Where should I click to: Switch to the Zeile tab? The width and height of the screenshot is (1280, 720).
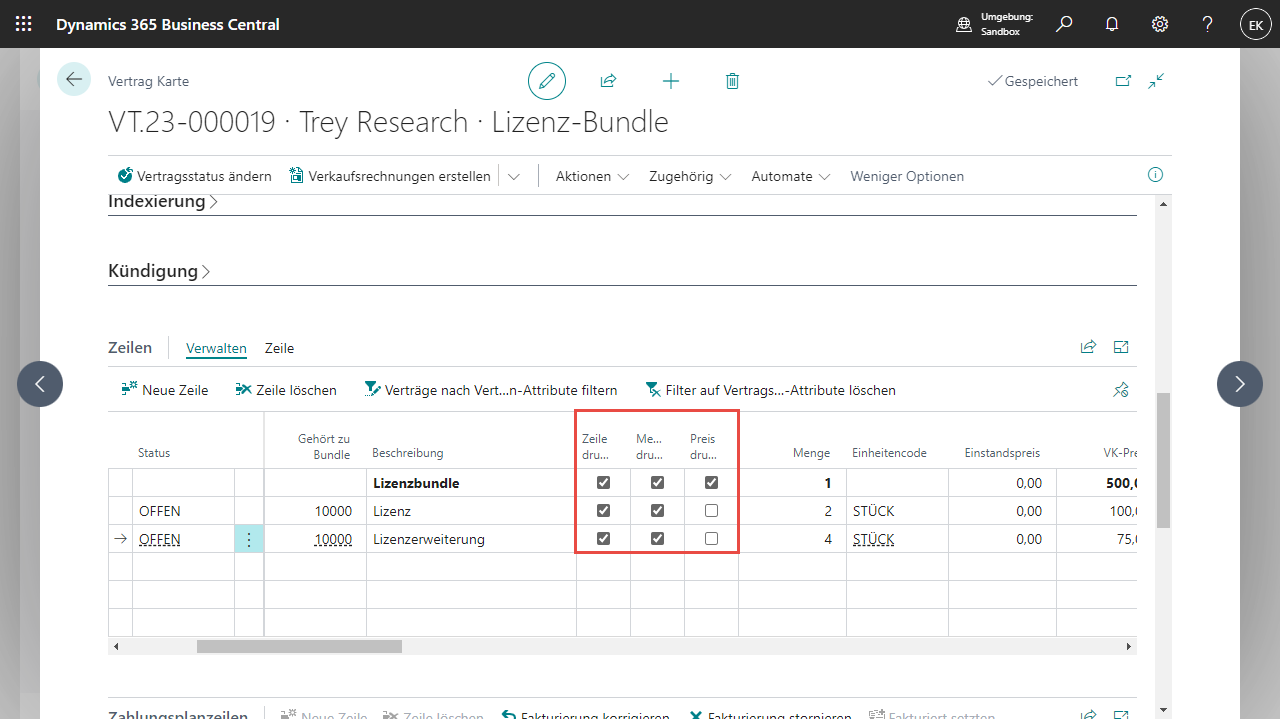[x=279, y=348]
